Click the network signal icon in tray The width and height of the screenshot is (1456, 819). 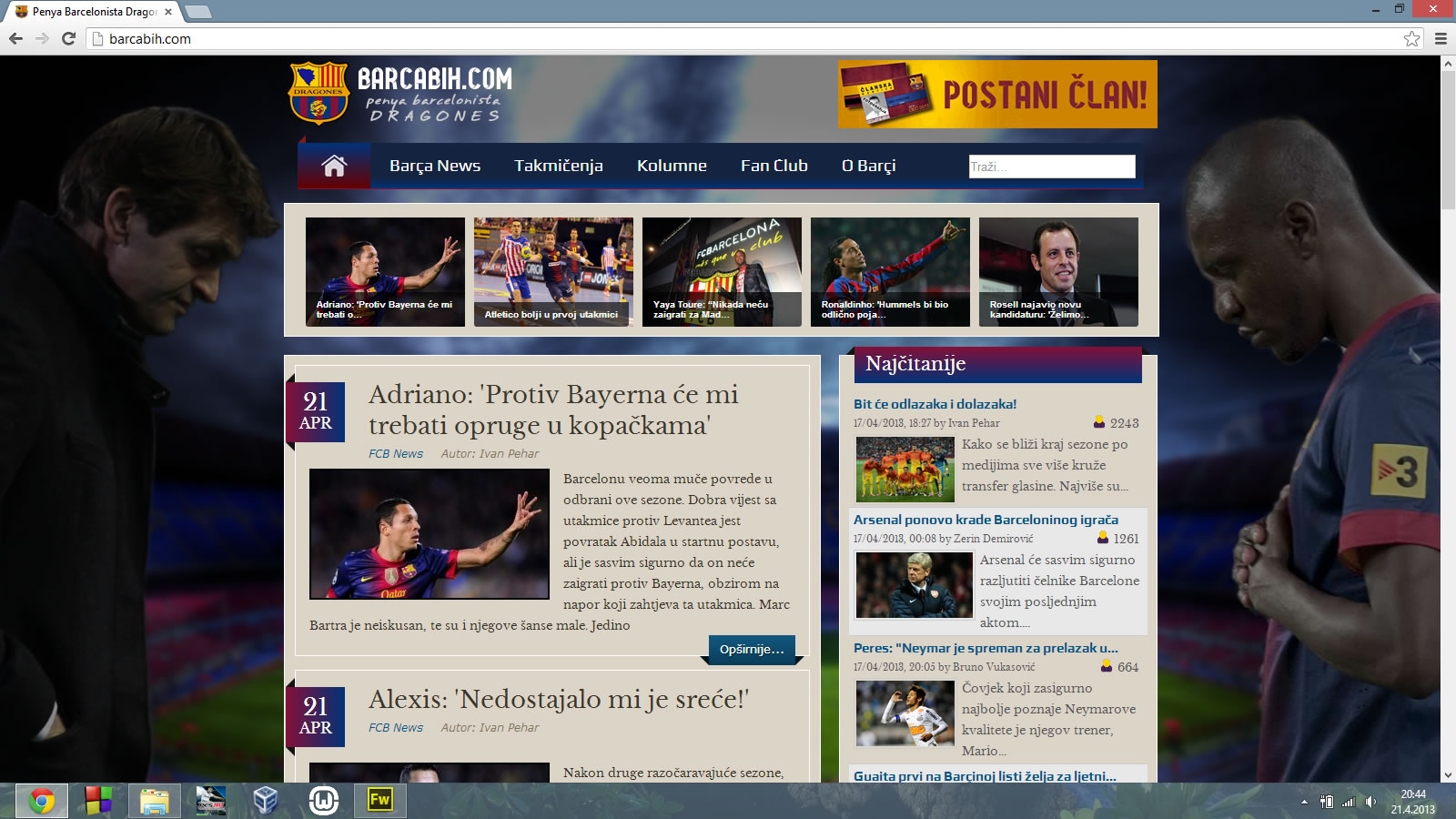click(1349, 802)
